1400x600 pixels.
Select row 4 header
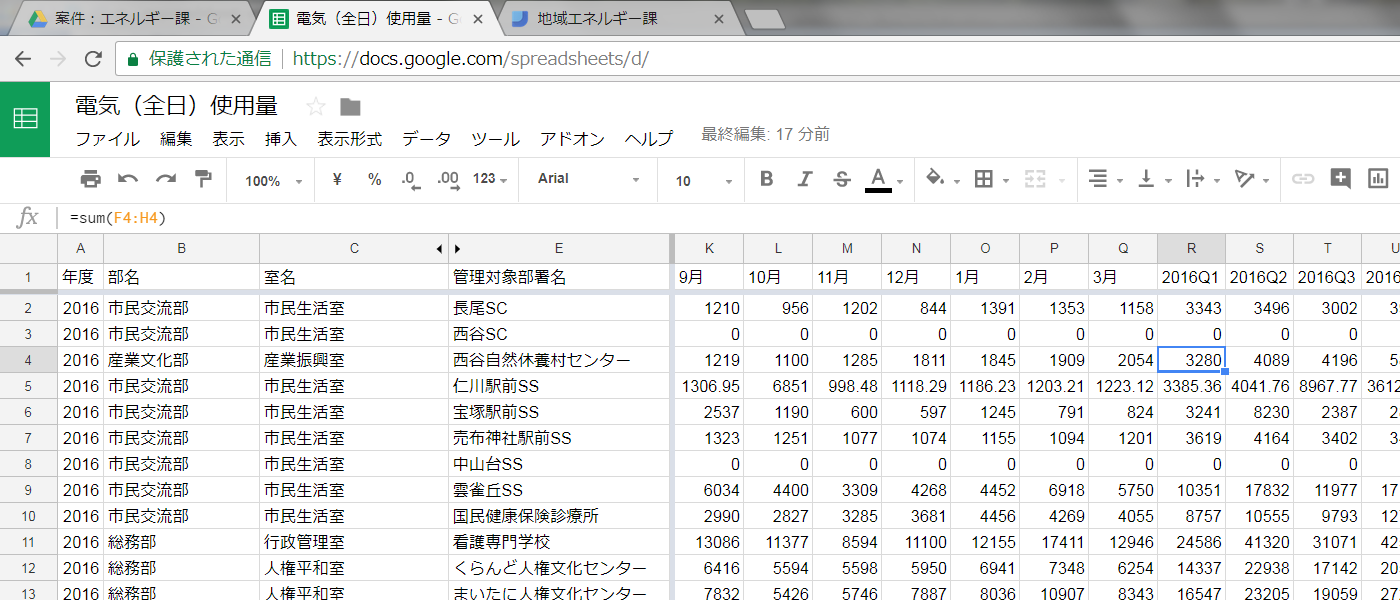click(x=28, y=360)
